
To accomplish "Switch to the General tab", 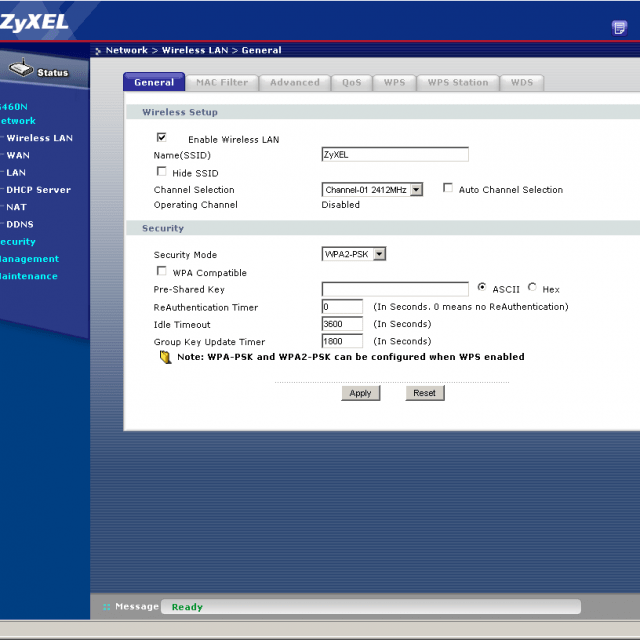I will point(154,82).
